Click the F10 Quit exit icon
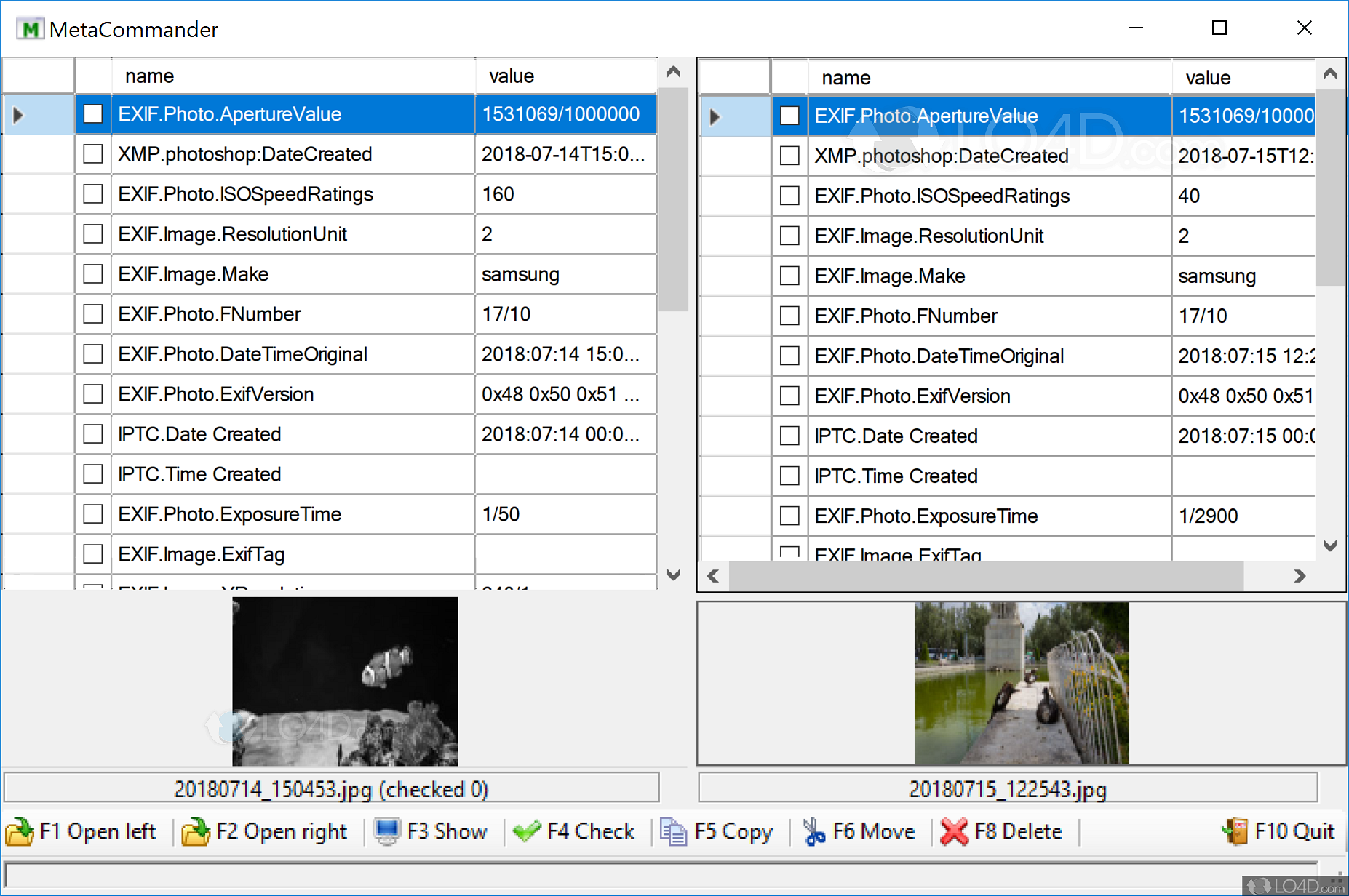This screenshot has height=896, width=1349. point(1236,831)
